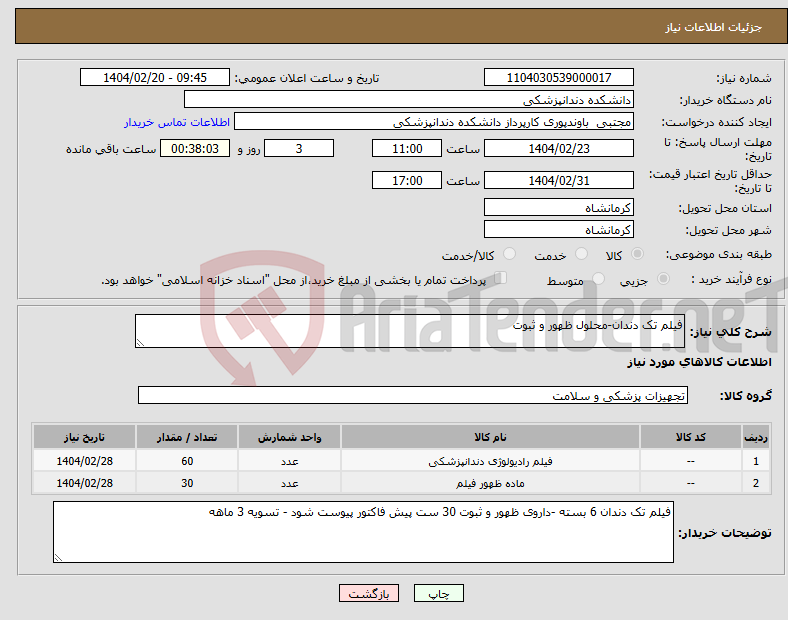
Task: Select the جزیی purchase type radio
Action: pyautogui.click(x=663, y=278)
